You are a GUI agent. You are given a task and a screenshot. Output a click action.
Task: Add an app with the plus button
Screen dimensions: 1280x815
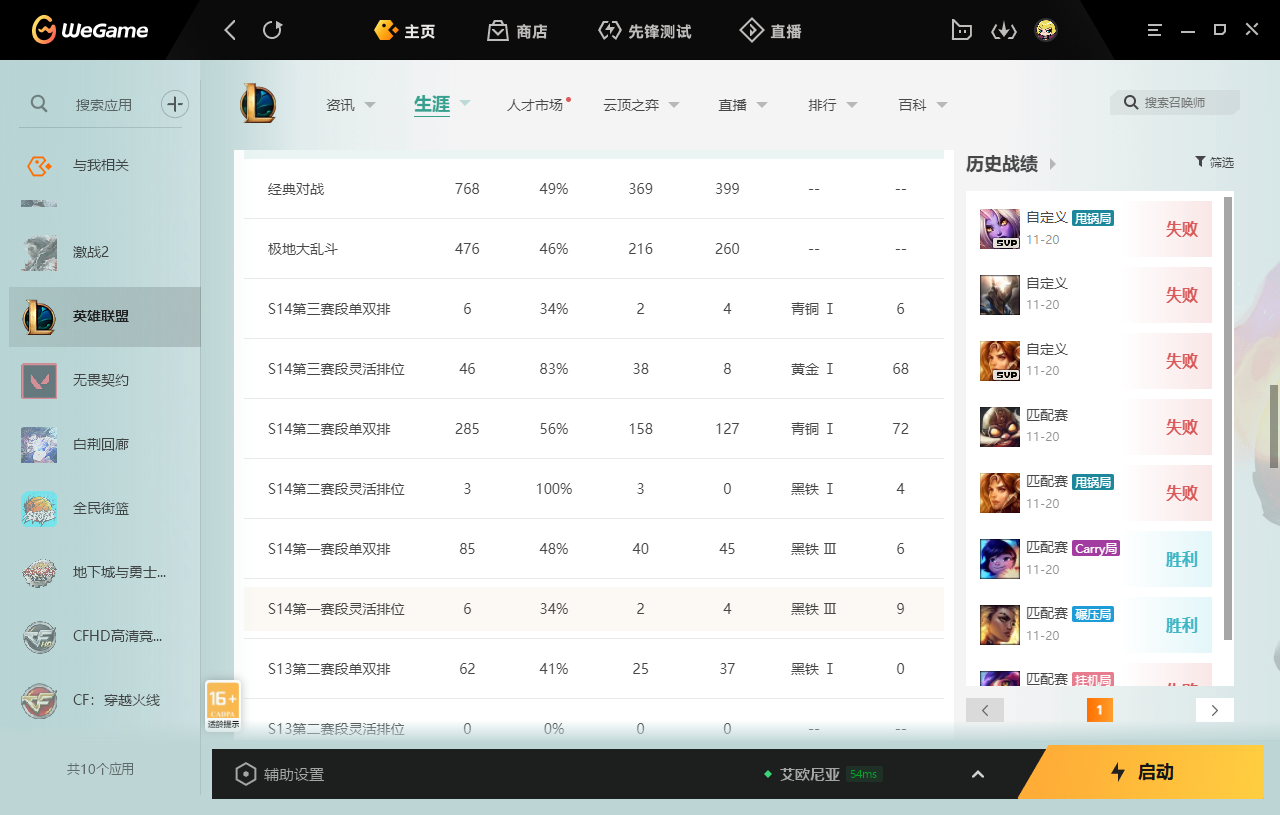click(175, 103)
